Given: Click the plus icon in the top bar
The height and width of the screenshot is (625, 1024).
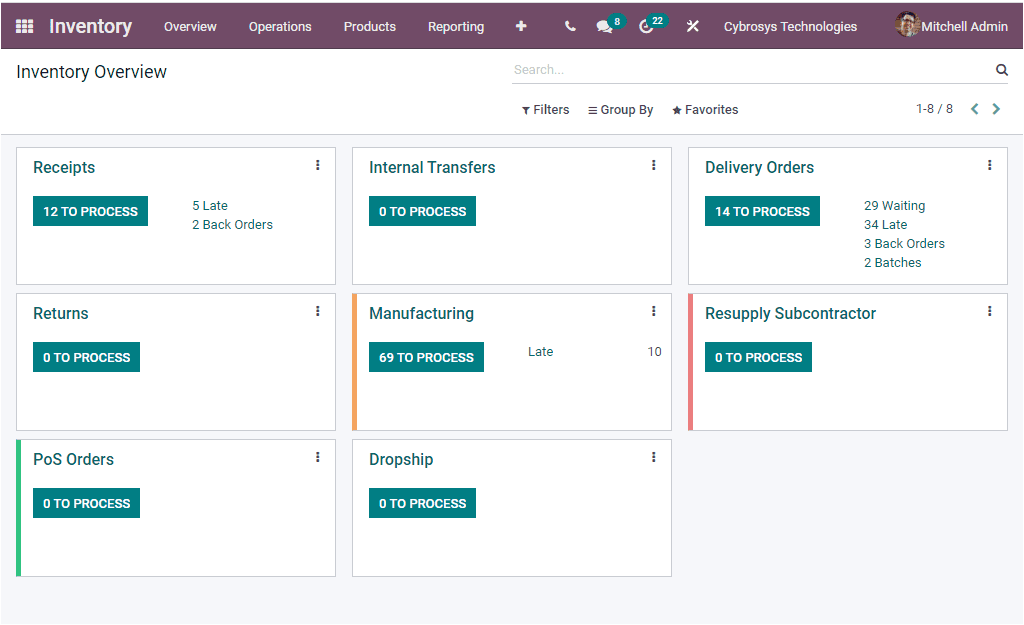Looking at the screenshot, I should pyautogui.click(x=521, y=25).
